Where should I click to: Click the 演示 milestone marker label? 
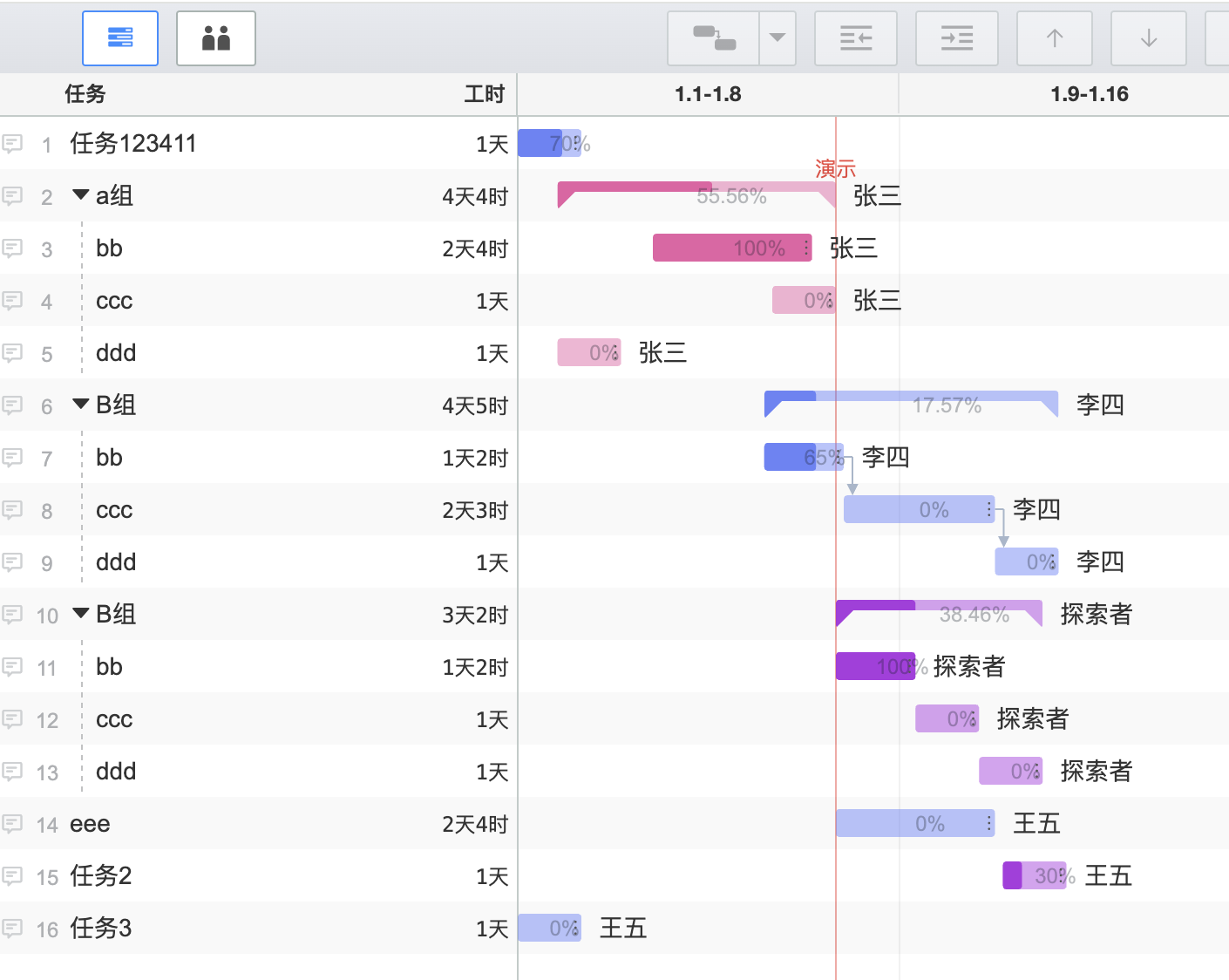835,168
